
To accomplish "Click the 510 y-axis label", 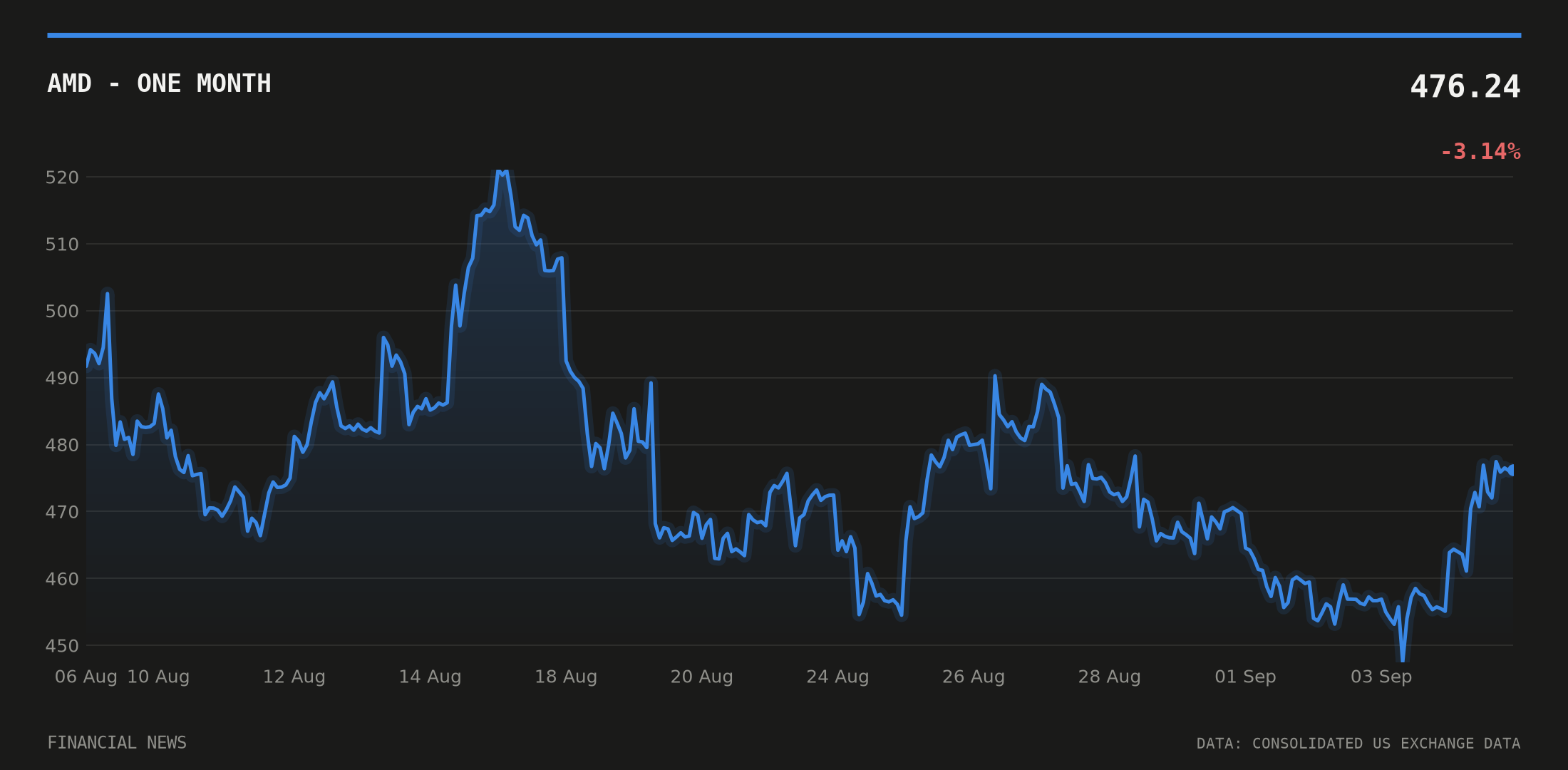I will (62, 245).
